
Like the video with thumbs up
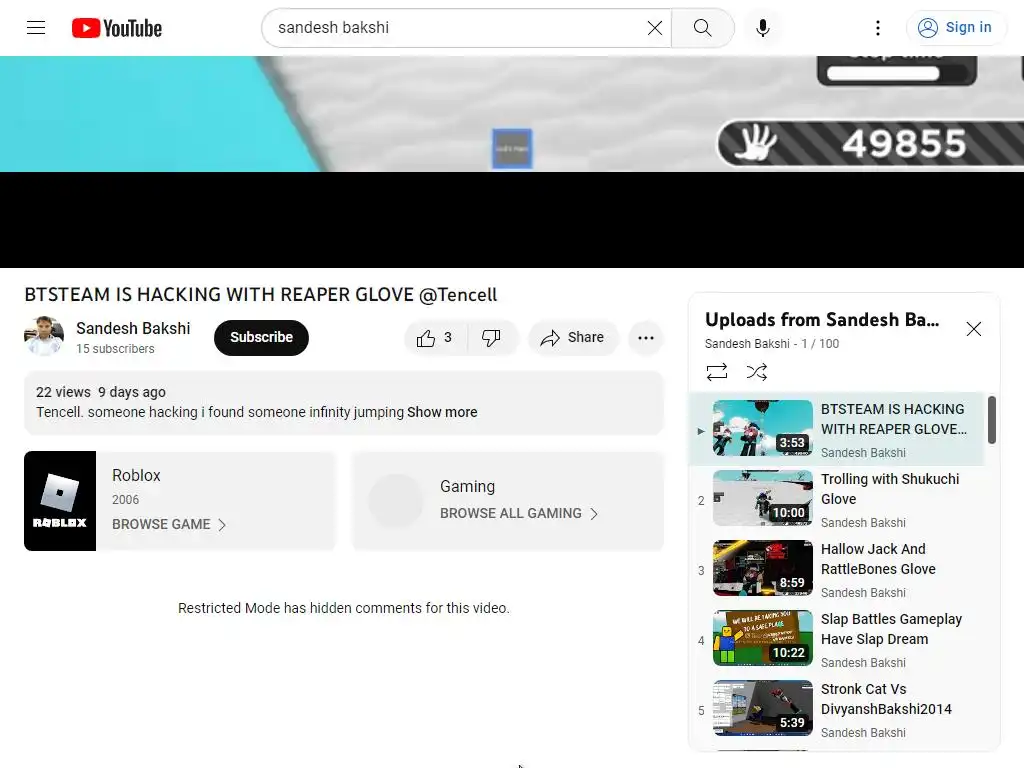436,338
